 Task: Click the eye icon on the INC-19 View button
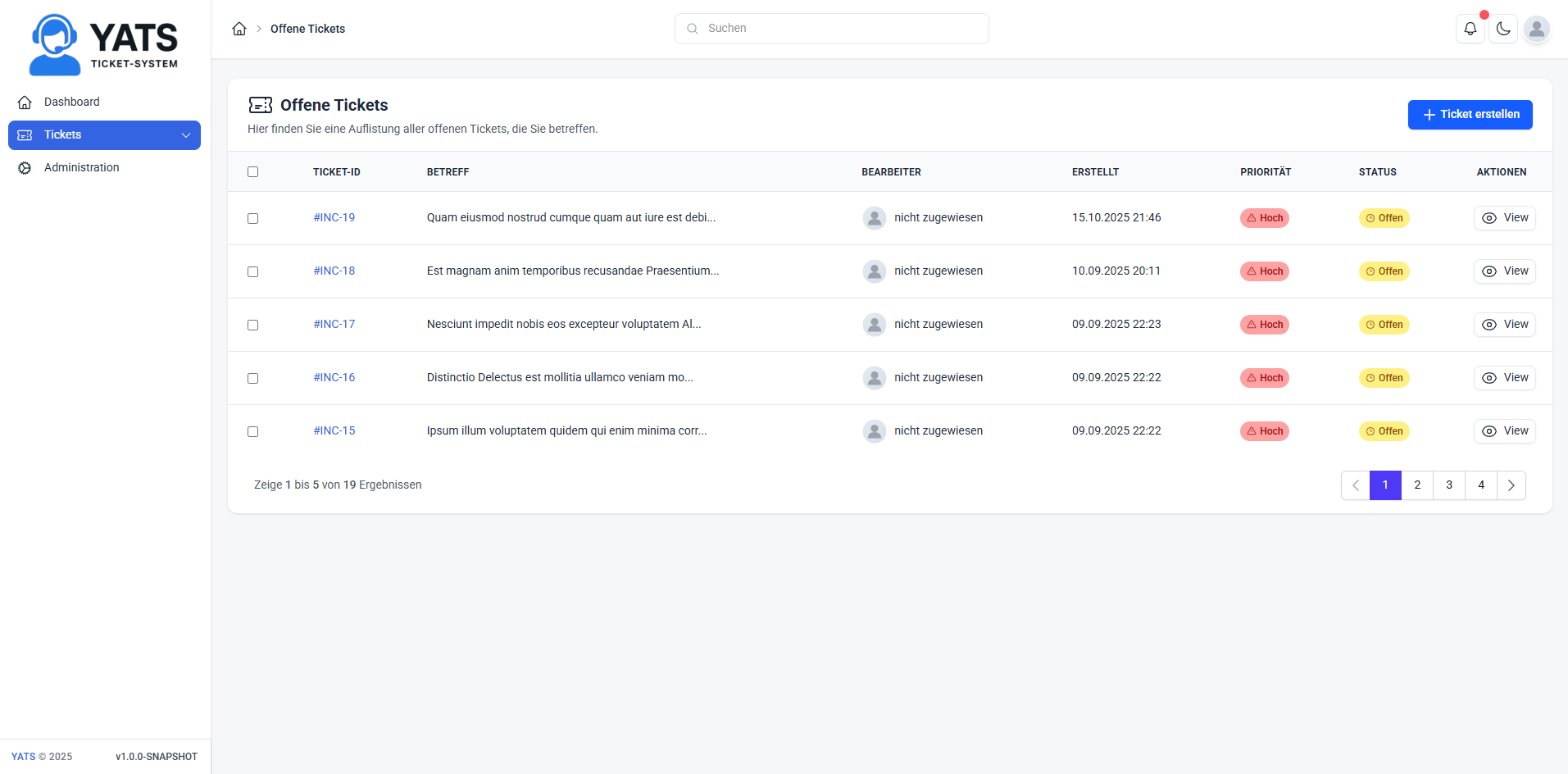1489,218
